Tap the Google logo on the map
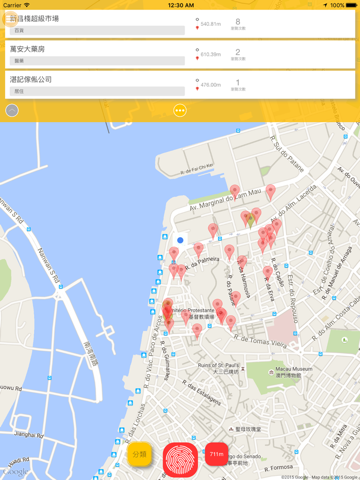The height and width of the screenshot is (480, 360). click(x=16, y=472)
